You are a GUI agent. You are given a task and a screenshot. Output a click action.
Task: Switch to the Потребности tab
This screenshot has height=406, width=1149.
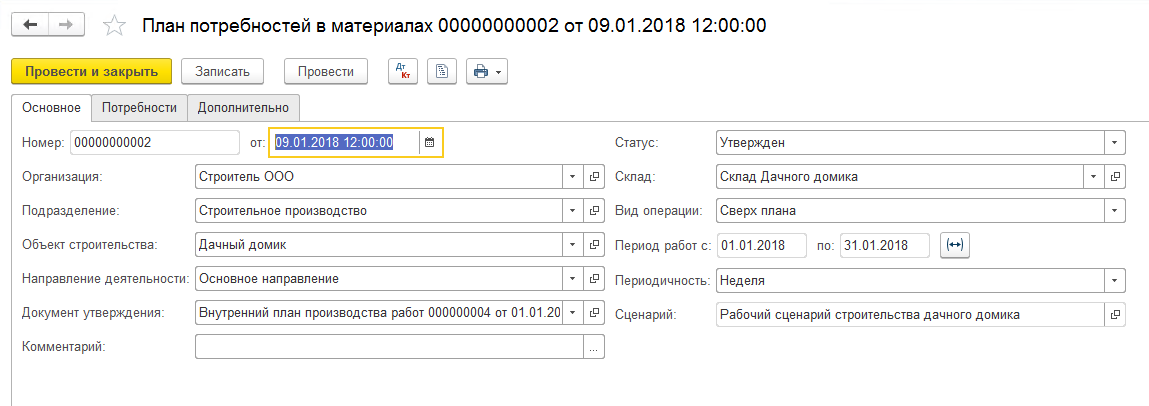click(x=139, y=108)
